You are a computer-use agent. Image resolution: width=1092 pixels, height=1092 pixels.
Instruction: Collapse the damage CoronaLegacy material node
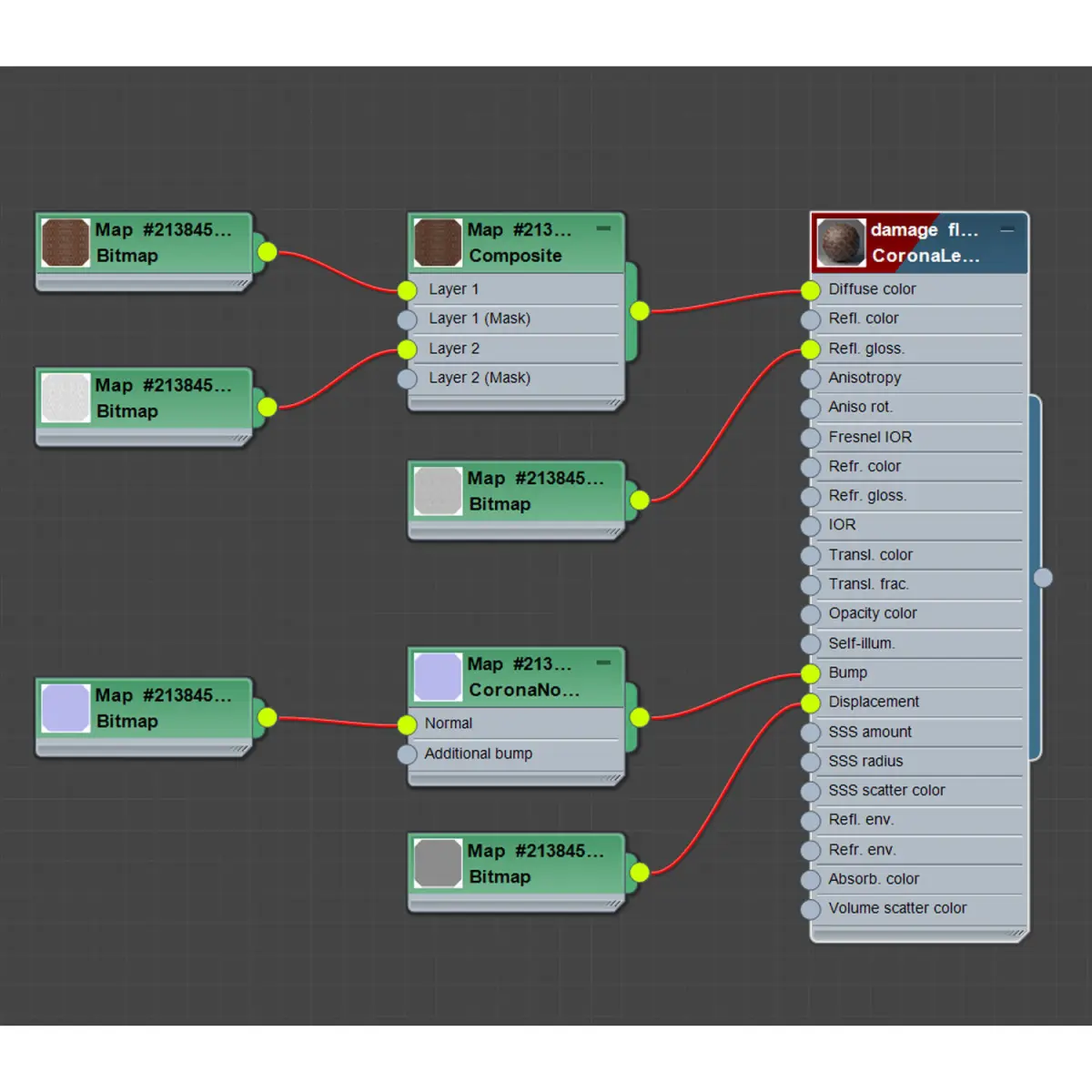point(1007,230)
